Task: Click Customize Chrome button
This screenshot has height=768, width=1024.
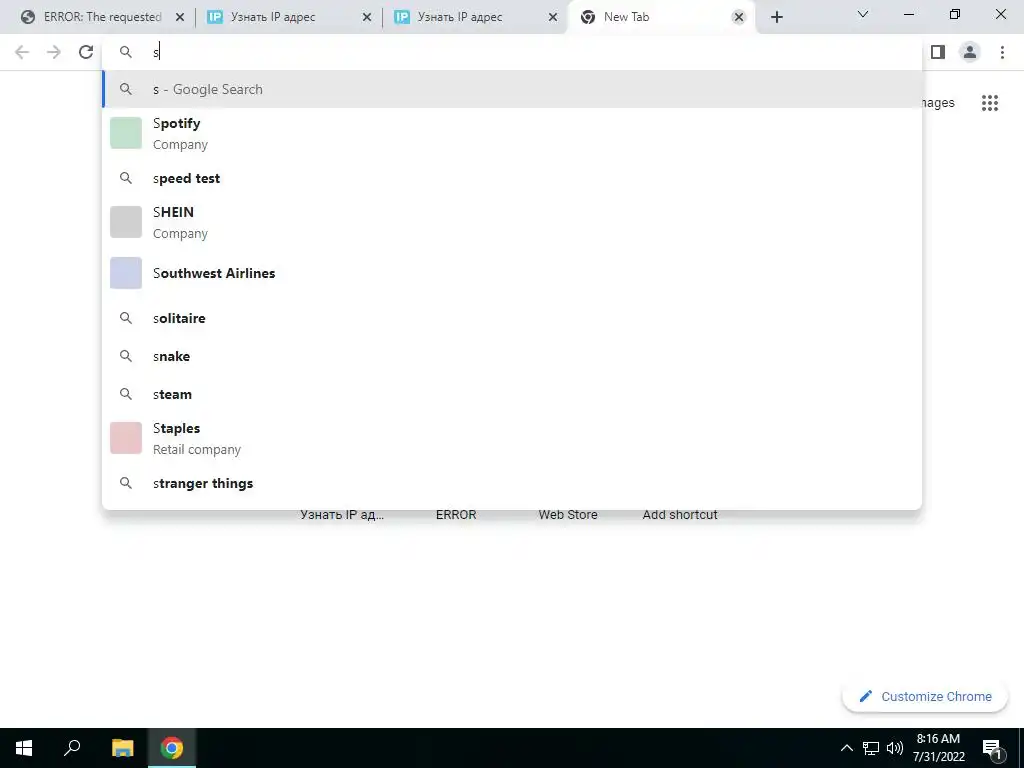Action: (x=925, y=697)
